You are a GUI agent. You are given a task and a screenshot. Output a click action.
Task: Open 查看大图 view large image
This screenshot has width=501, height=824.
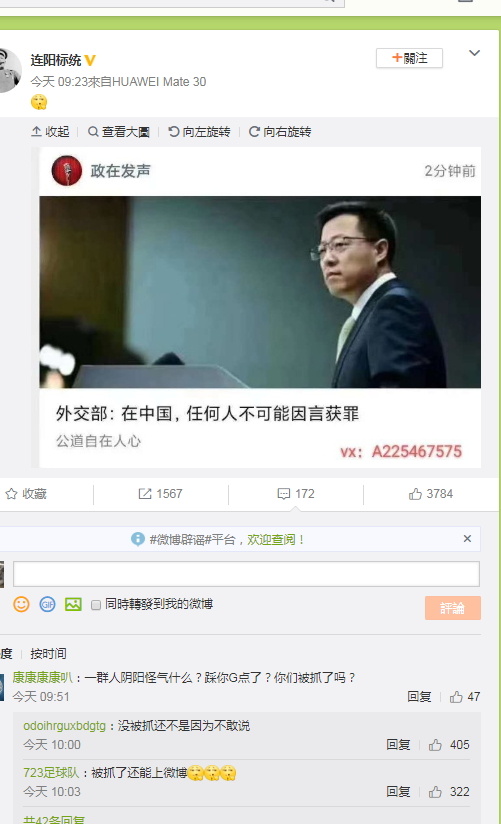[x=118, y=131]
